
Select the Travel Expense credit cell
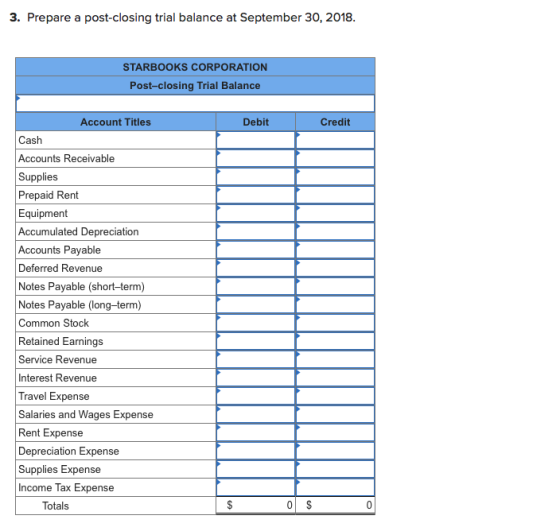[x=335, y=396]
